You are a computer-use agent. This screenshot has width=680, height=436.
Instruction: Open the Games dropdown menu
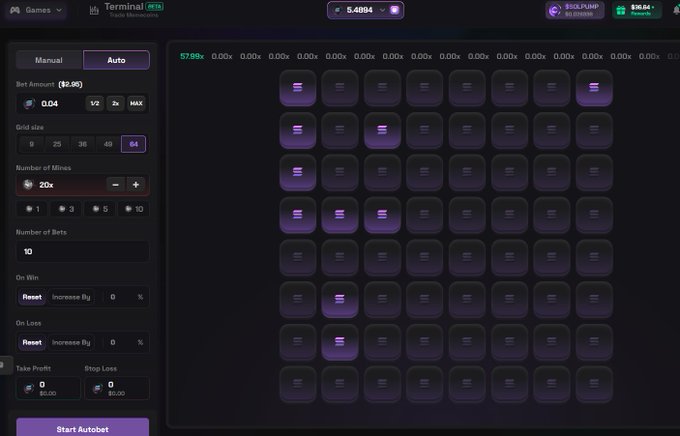36,10
